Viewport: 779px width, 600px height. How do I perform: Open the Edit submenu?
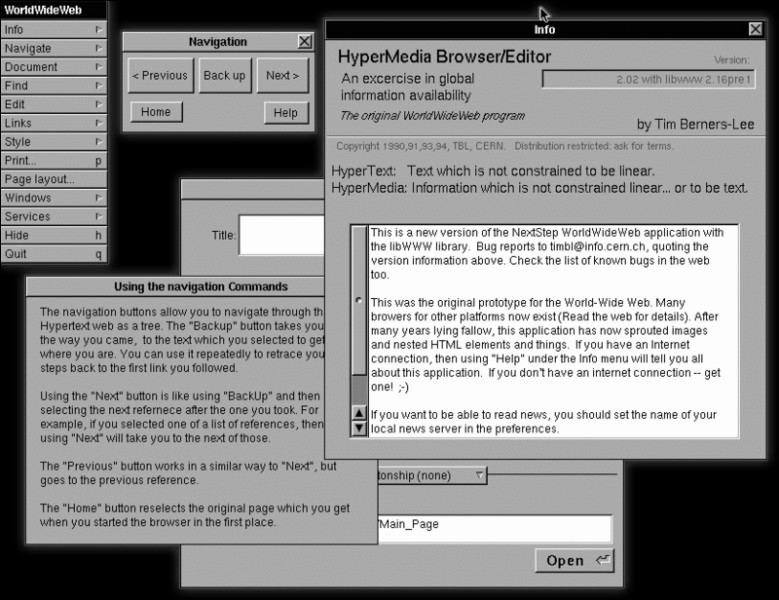pos(54,104)
